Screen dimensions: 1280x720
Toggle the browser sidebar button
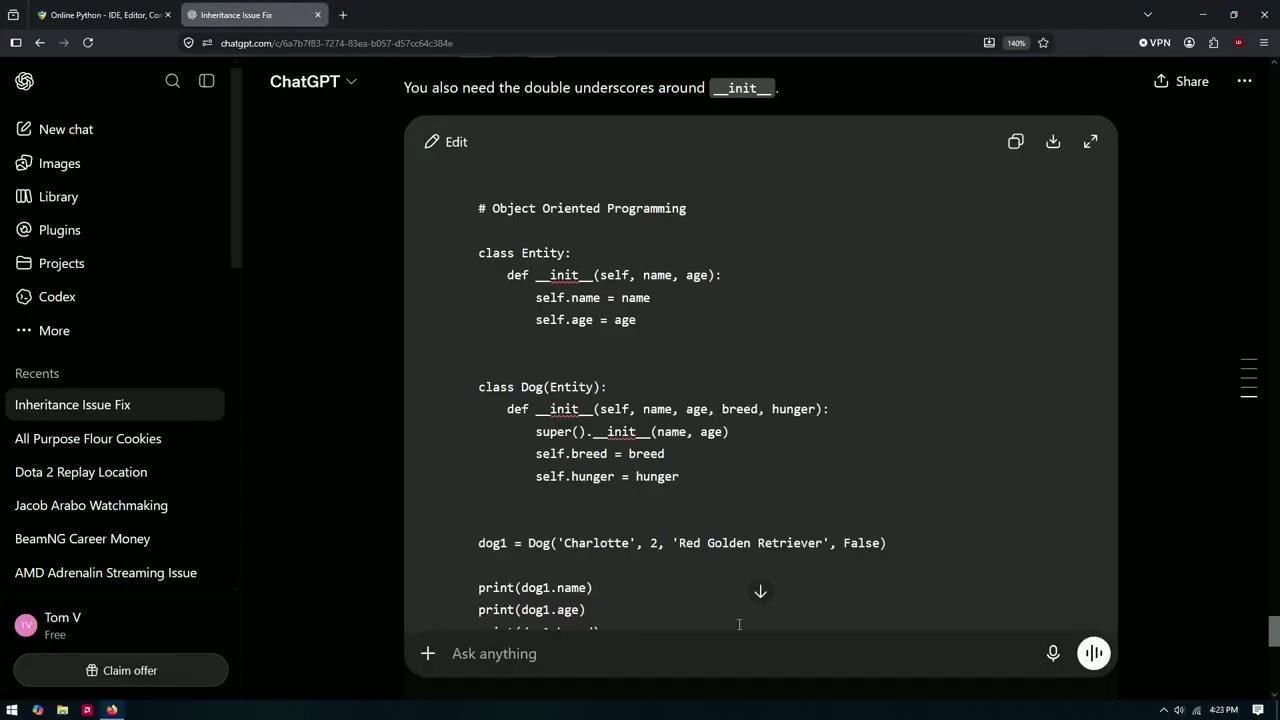[x=16, y=43]
